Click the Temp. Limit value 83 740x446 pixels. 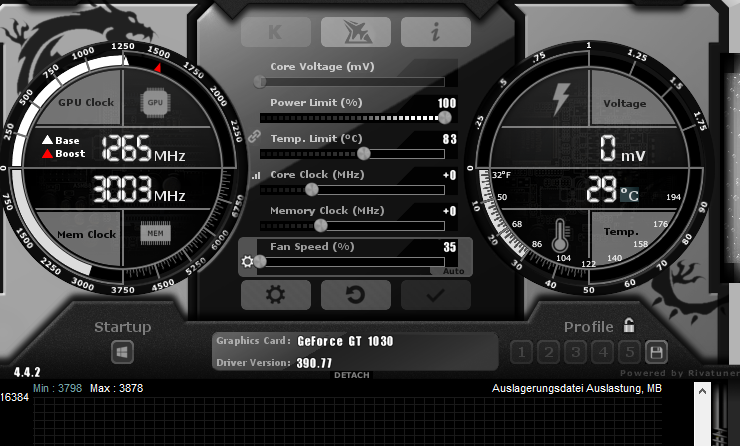[450, 139]
